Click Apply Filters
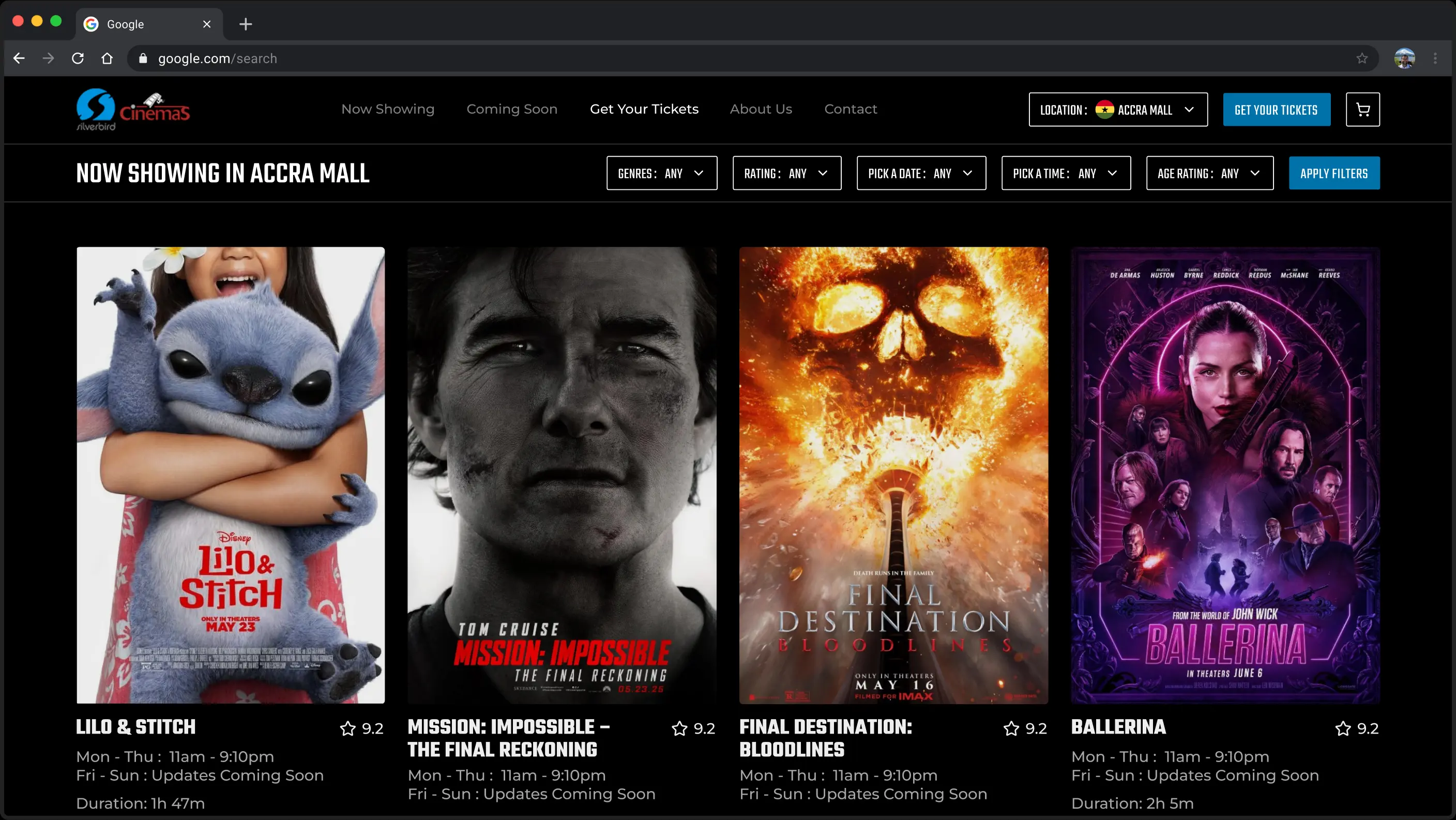The image size is (1456, 820). tap(1334, 173)
